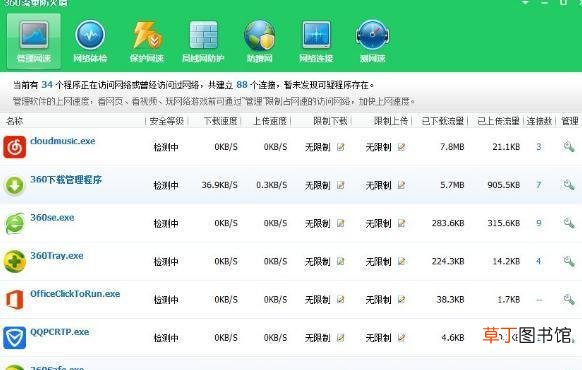Open manage tool for OfficeClickToRun.exe
This screenshot has height=370, width=582.
(569, 299)
